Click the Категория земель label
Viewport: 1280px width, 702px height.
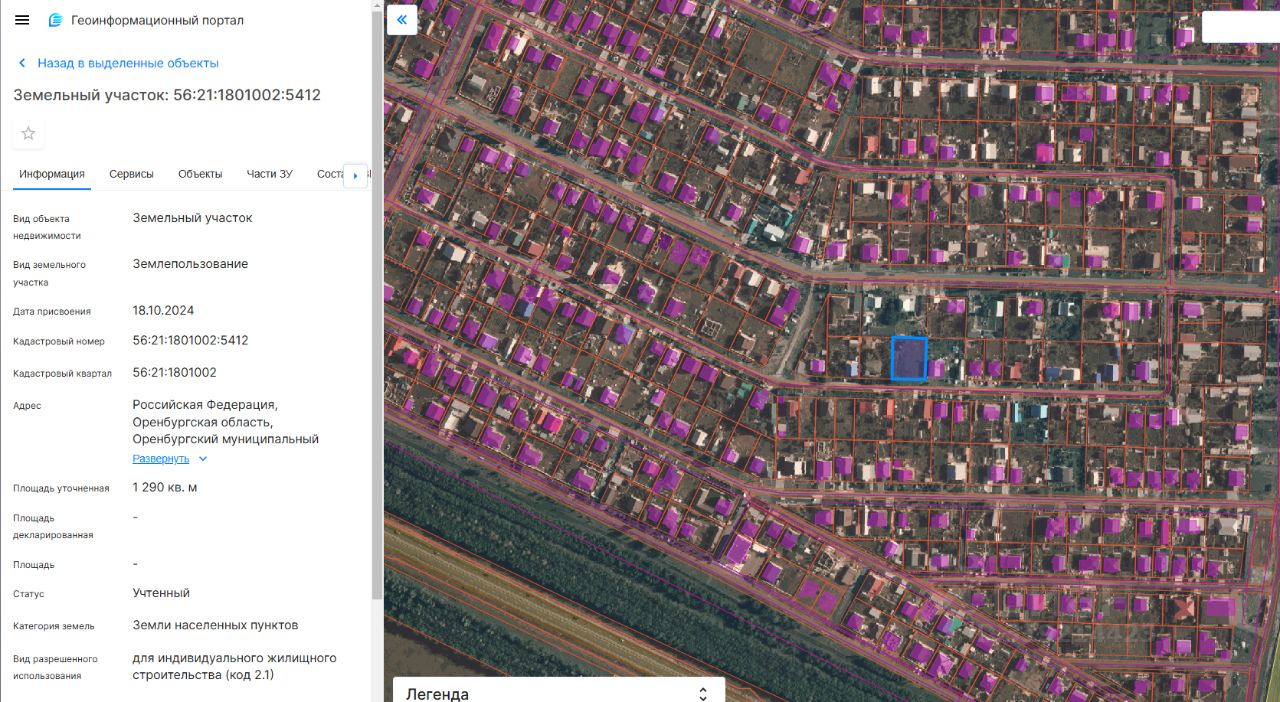tap(54, 626)
